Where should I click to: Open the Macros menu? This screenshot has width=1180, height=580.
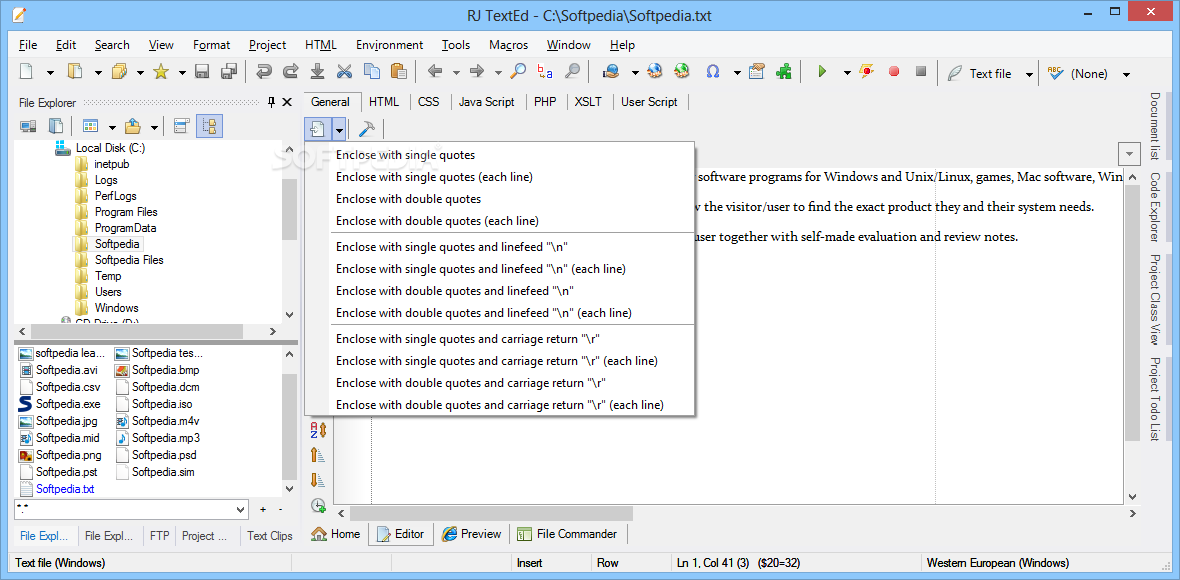[508, 44]
